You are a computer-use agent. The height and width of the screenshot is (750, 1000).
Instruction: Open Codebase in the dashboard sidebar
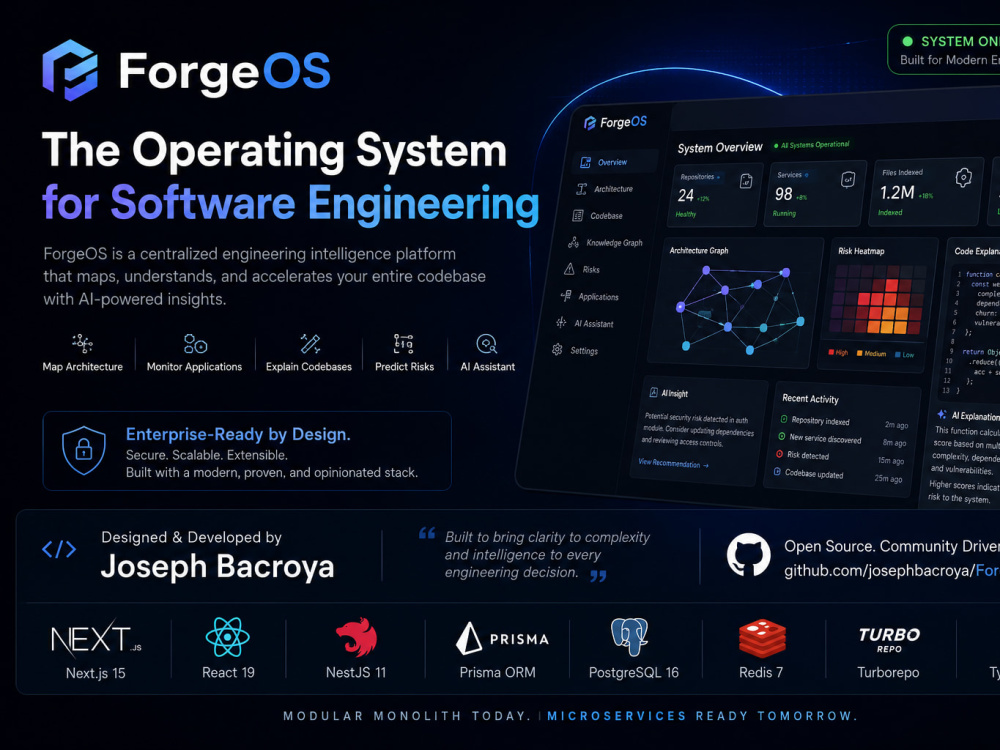[598, 216]
